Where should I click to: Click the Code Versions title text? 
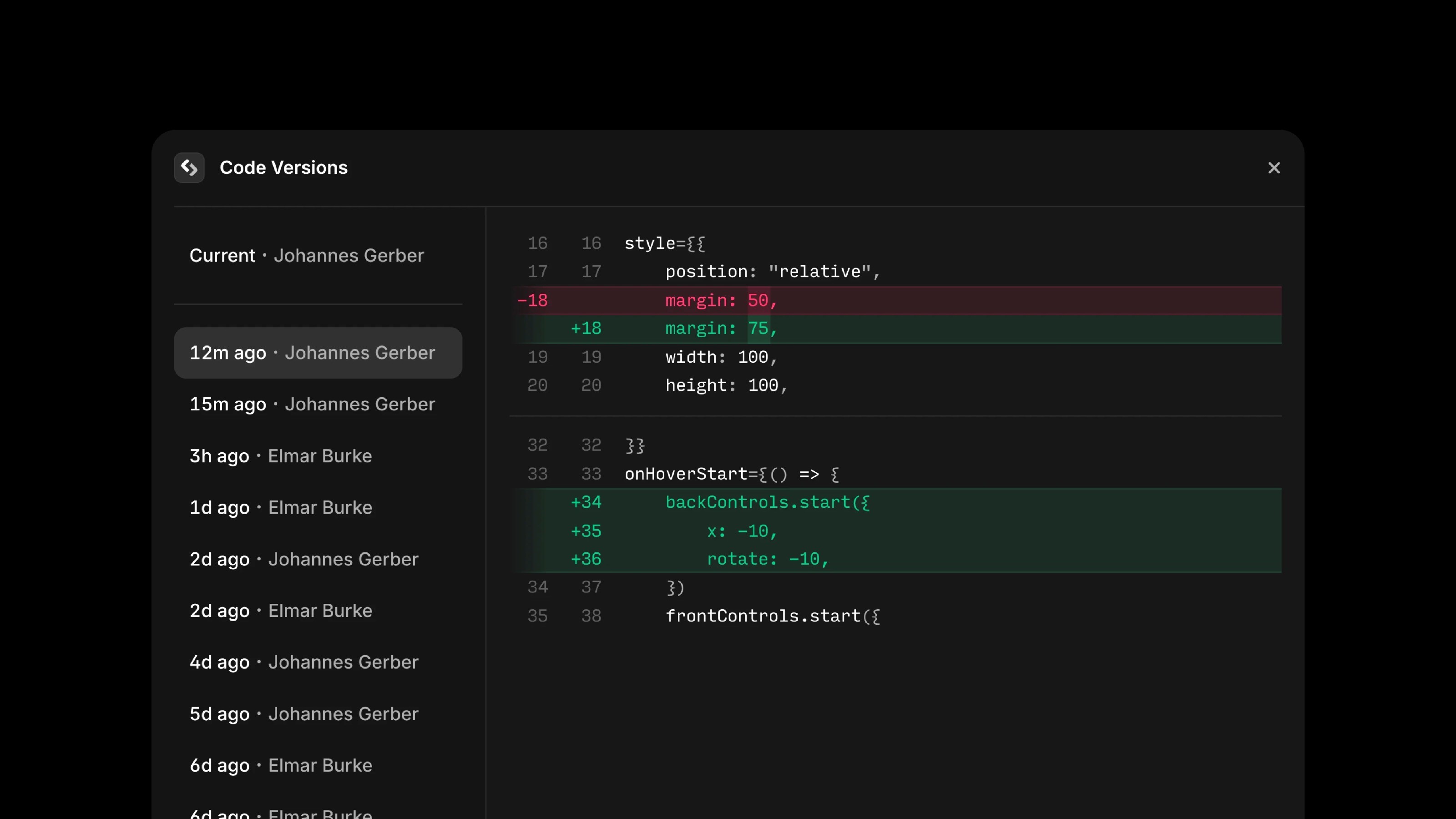point(283,168)
